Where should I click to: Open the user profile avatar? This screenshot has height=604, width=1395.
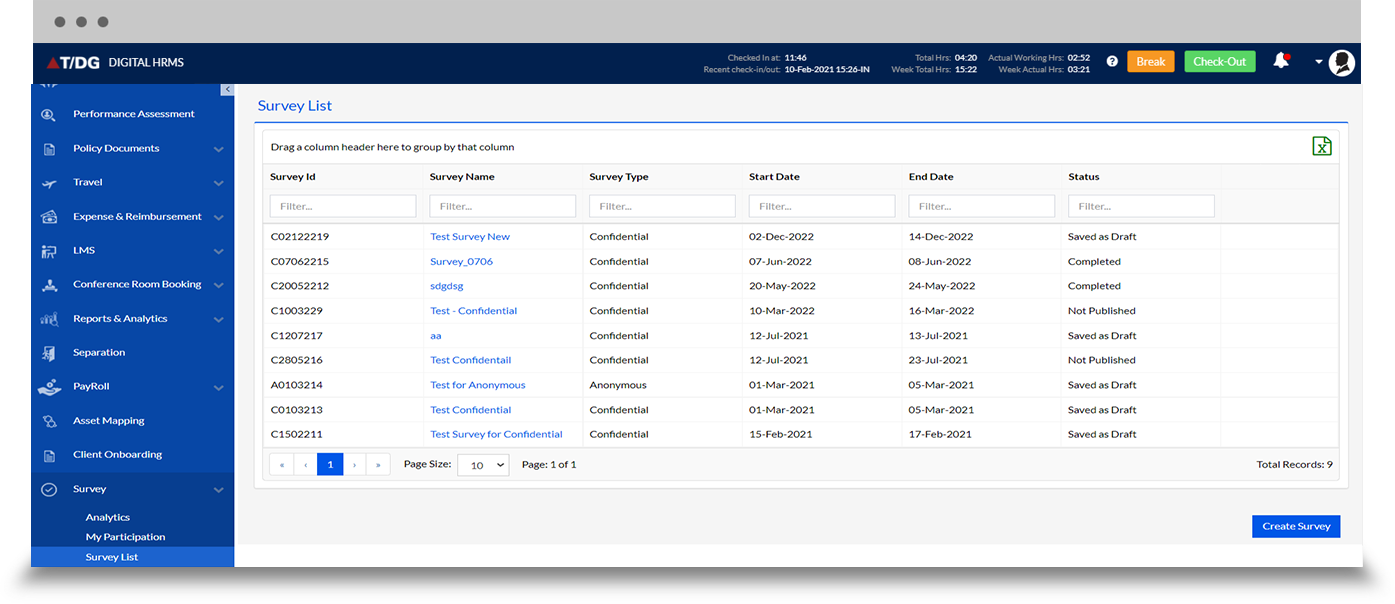[1342, 62]
